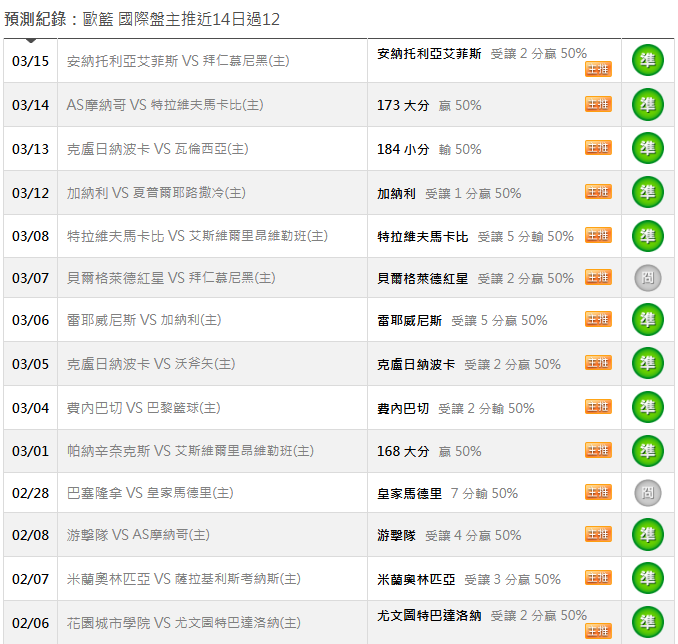This screenshot has height=644, width=678.
Task: Open match 安納托利亞艾菲斯 VS 拜仁慕尼黑(主)
Action: (178, 61)
